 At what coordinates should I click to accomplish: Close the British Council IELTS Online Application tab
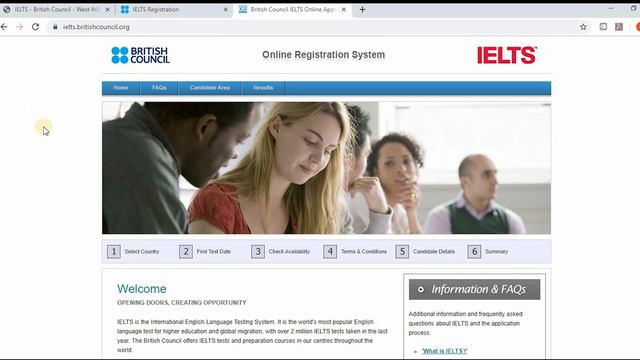(x=344, y=9)
